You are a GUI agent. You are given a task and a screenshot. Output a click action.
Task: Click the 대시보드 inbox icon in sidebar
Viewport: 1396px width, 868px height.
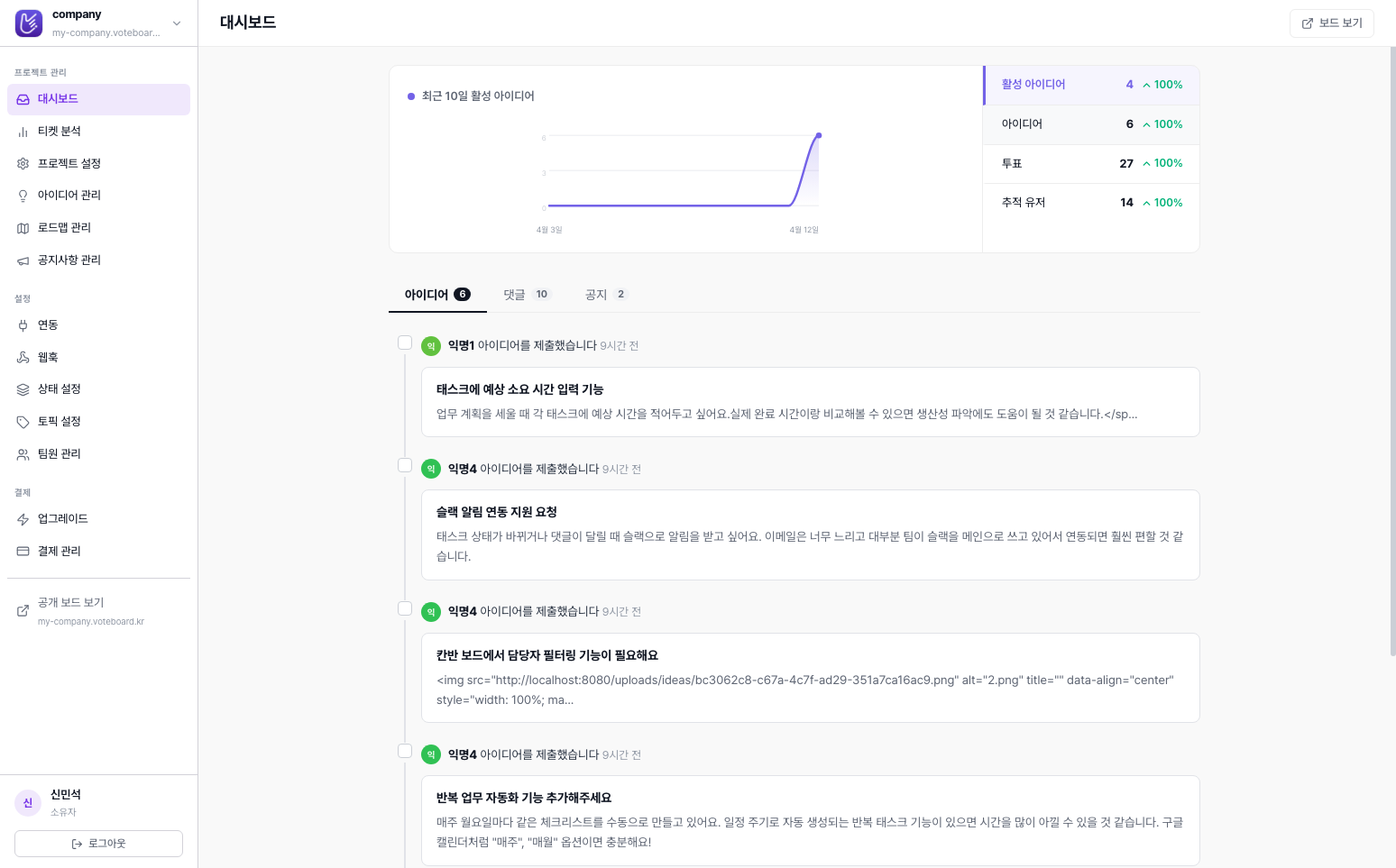[23, 99]
